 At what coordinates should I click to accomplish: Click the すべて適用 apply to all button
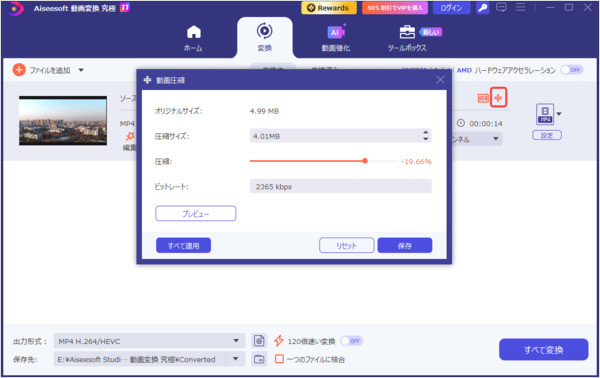click(183, 246)
